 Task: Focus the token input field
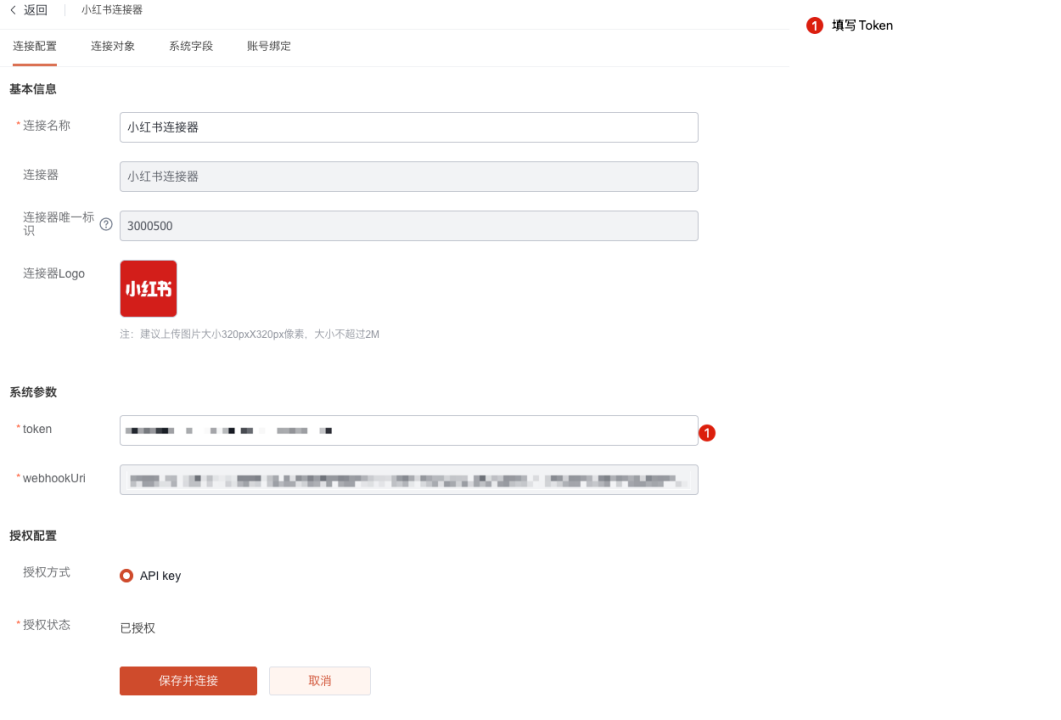(409, 430)
